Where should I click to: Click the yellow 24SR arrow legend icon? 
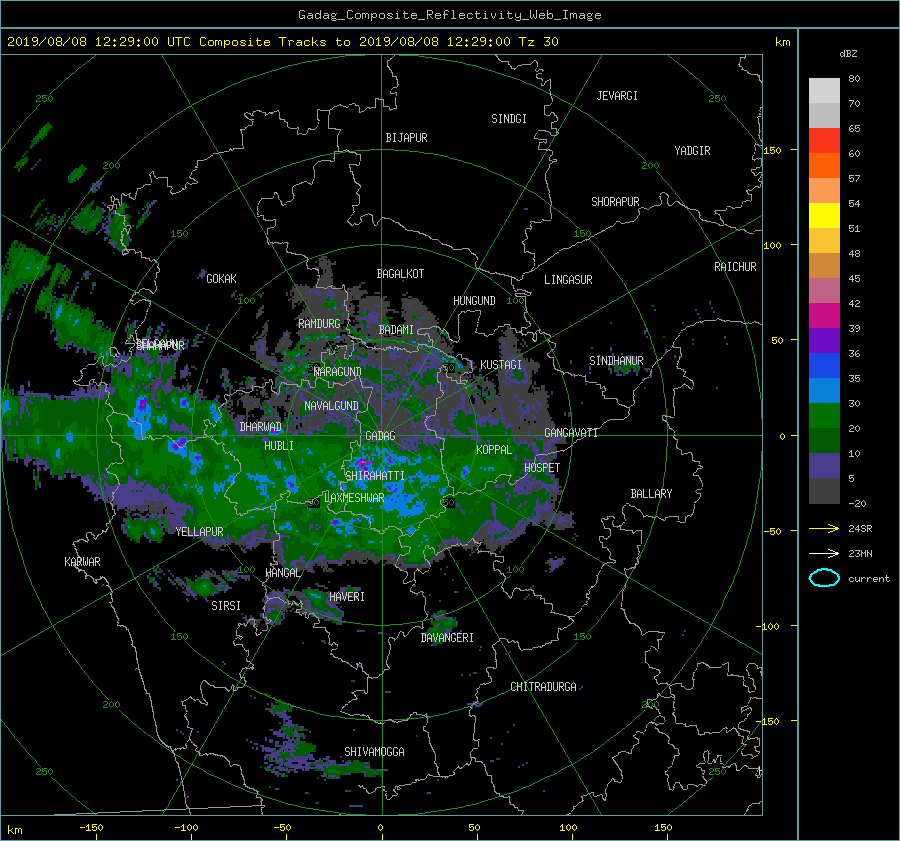point(824,528)
